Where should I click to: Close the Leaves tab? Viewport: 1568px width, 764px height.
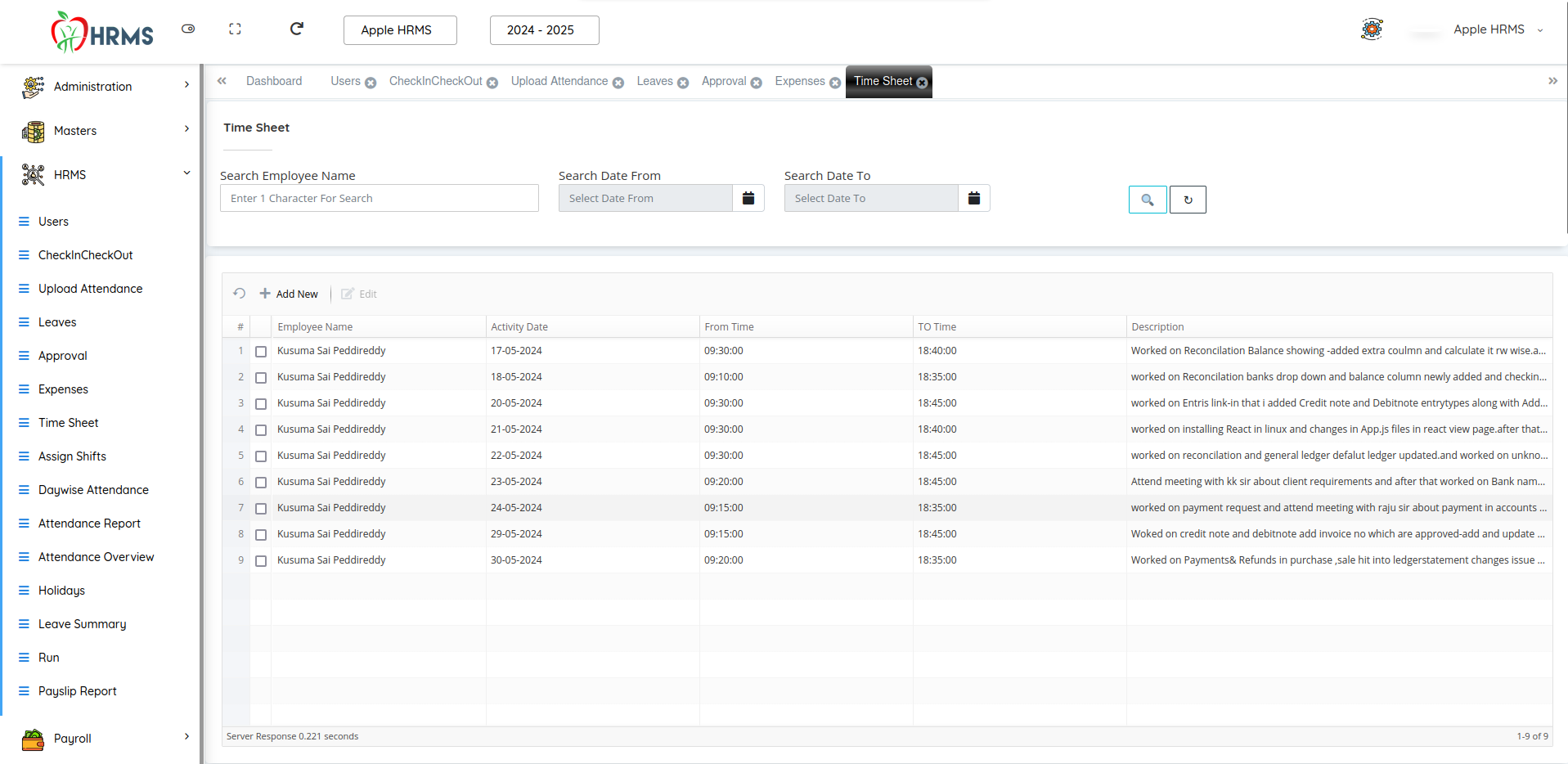click(683, 83)
